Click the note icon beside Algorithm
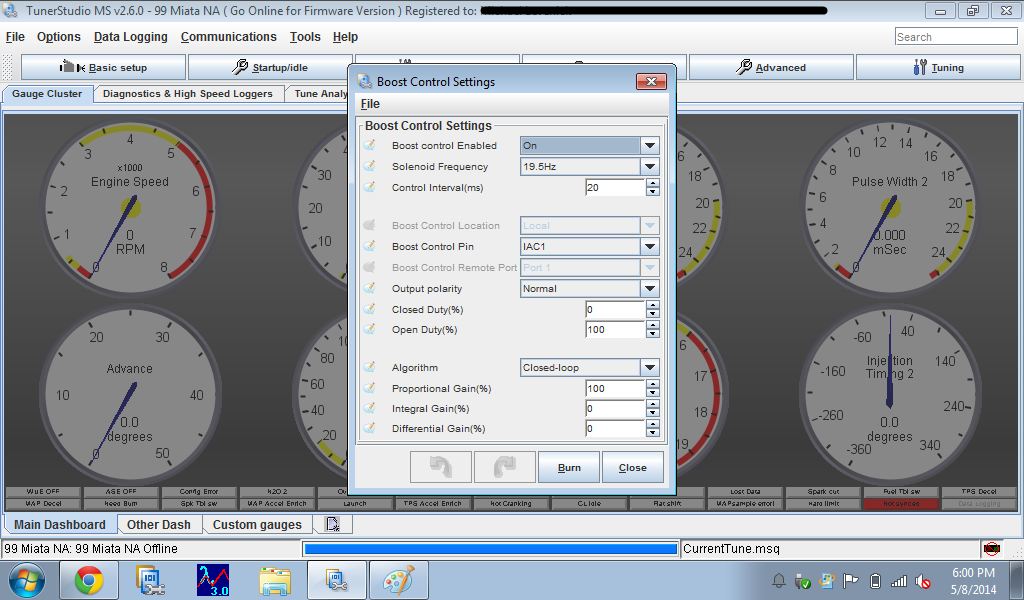 click(x=369, y=368)
